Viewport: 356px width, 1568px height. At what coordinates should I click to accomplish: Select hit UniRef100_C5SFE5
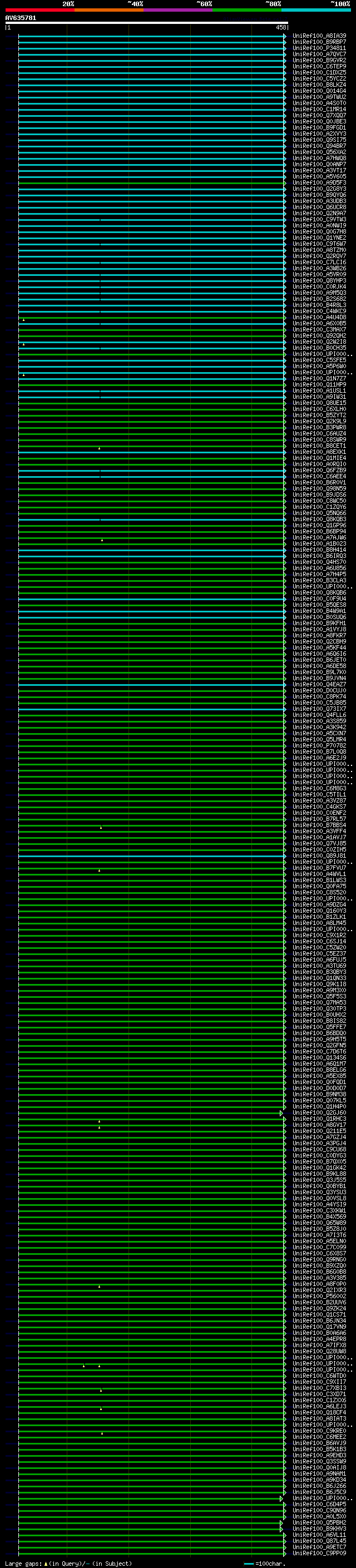[x=319, y=360]
